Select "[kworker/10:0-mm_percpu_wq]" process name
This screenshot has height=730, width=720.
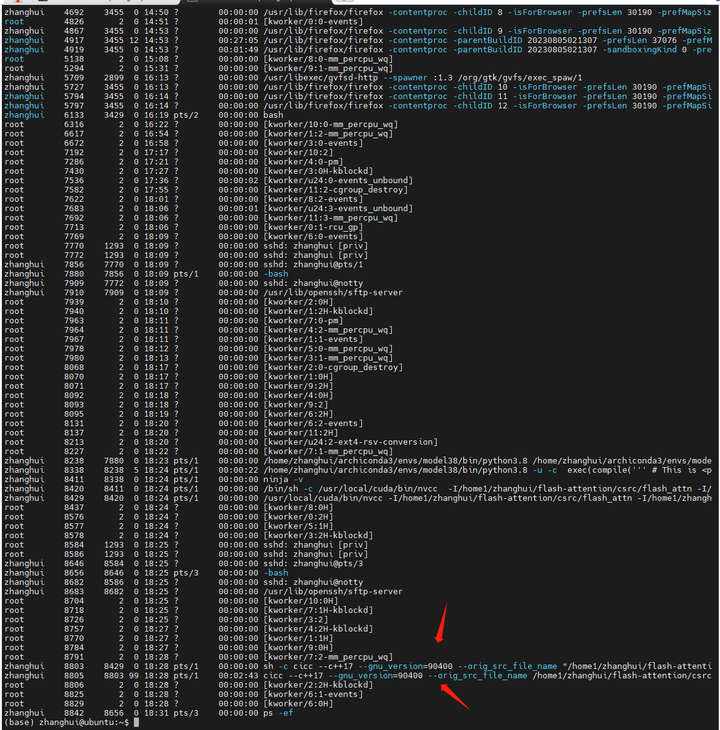click(x=330, y=124)
